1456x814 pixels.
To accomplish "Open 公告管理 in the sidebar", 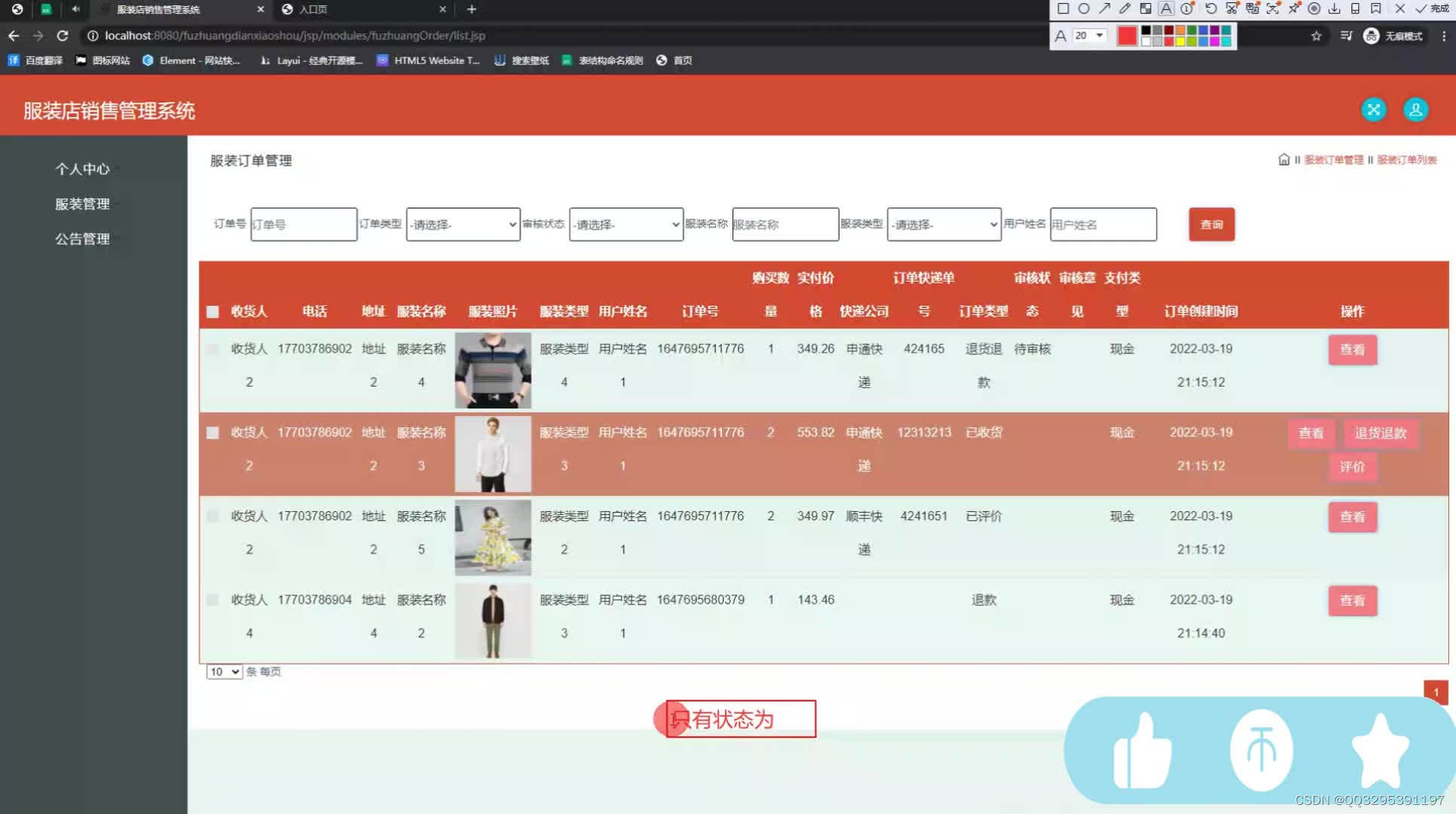I will pos(82,239).
